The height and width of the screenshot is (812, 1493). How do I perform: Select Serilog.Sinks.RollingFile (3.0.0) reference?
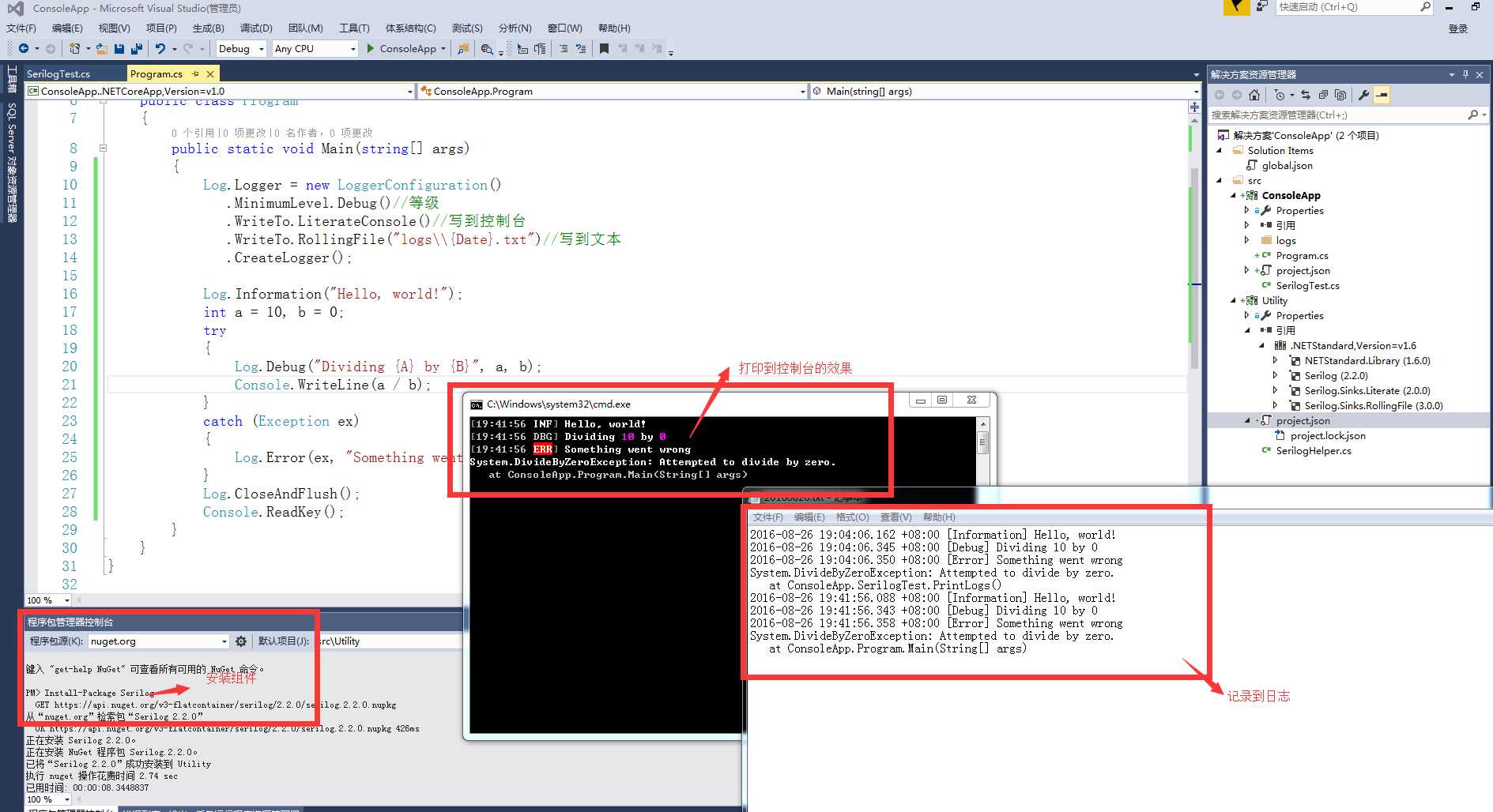(1374, 406)
